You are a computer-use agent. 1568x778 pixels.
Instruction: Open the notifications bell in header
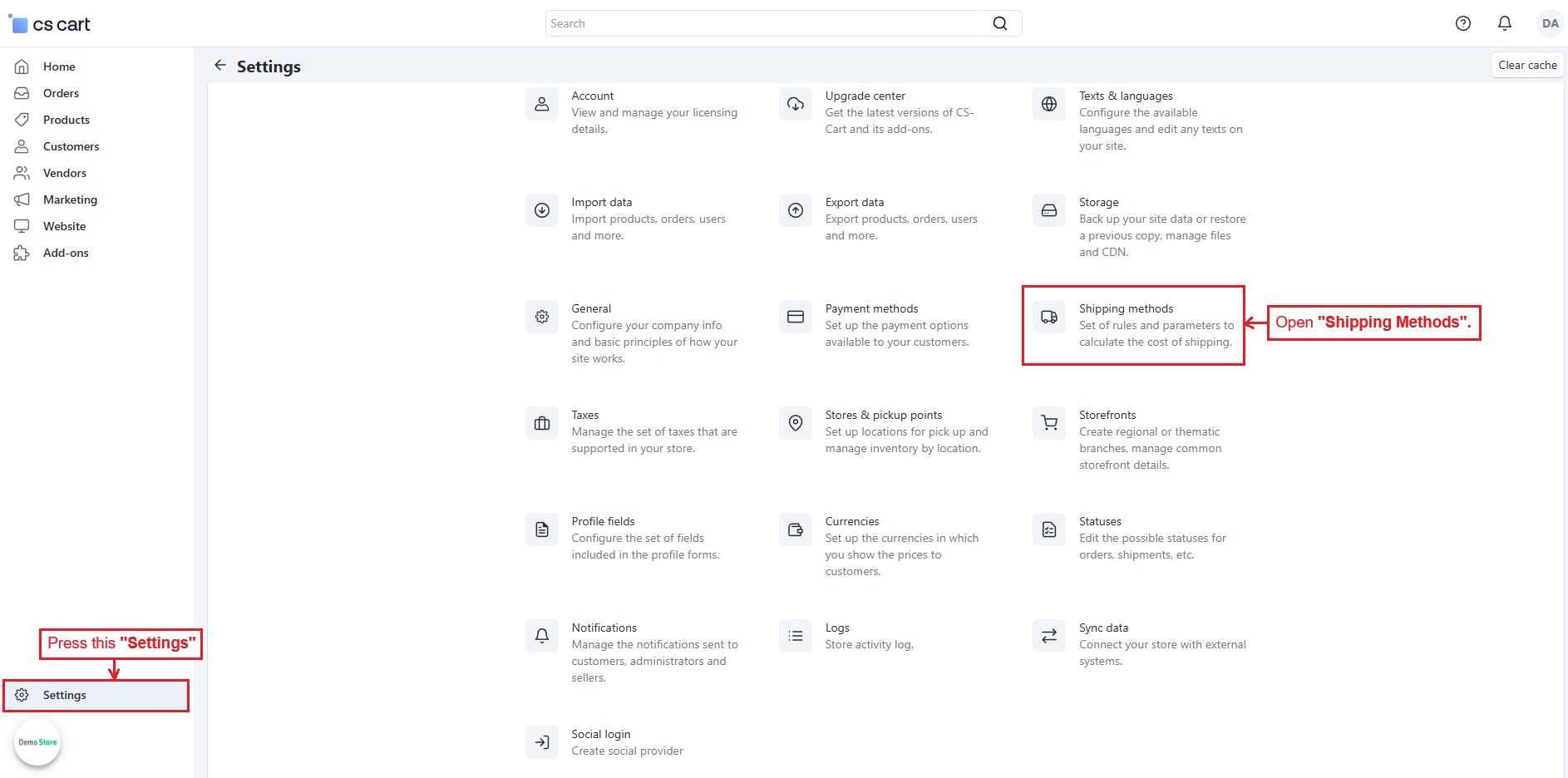[x=1505, y=23]
